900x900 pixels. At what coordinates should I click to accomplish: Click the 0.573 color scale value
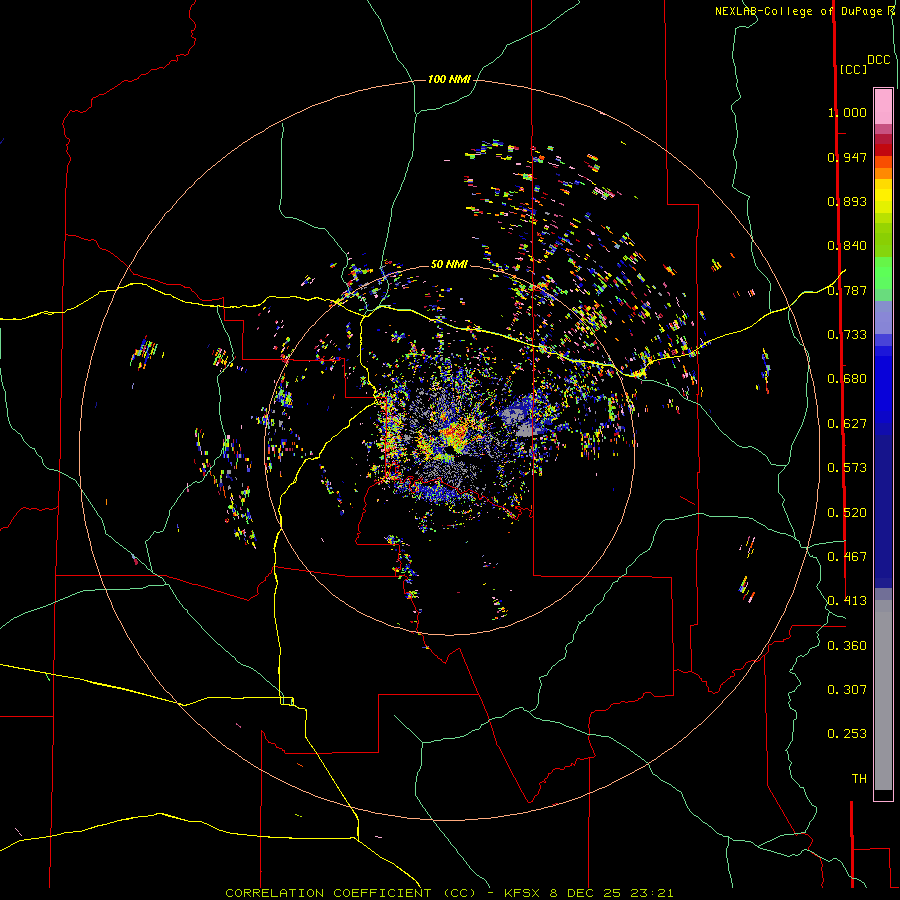pyautogui.click(x=847, y=468)
